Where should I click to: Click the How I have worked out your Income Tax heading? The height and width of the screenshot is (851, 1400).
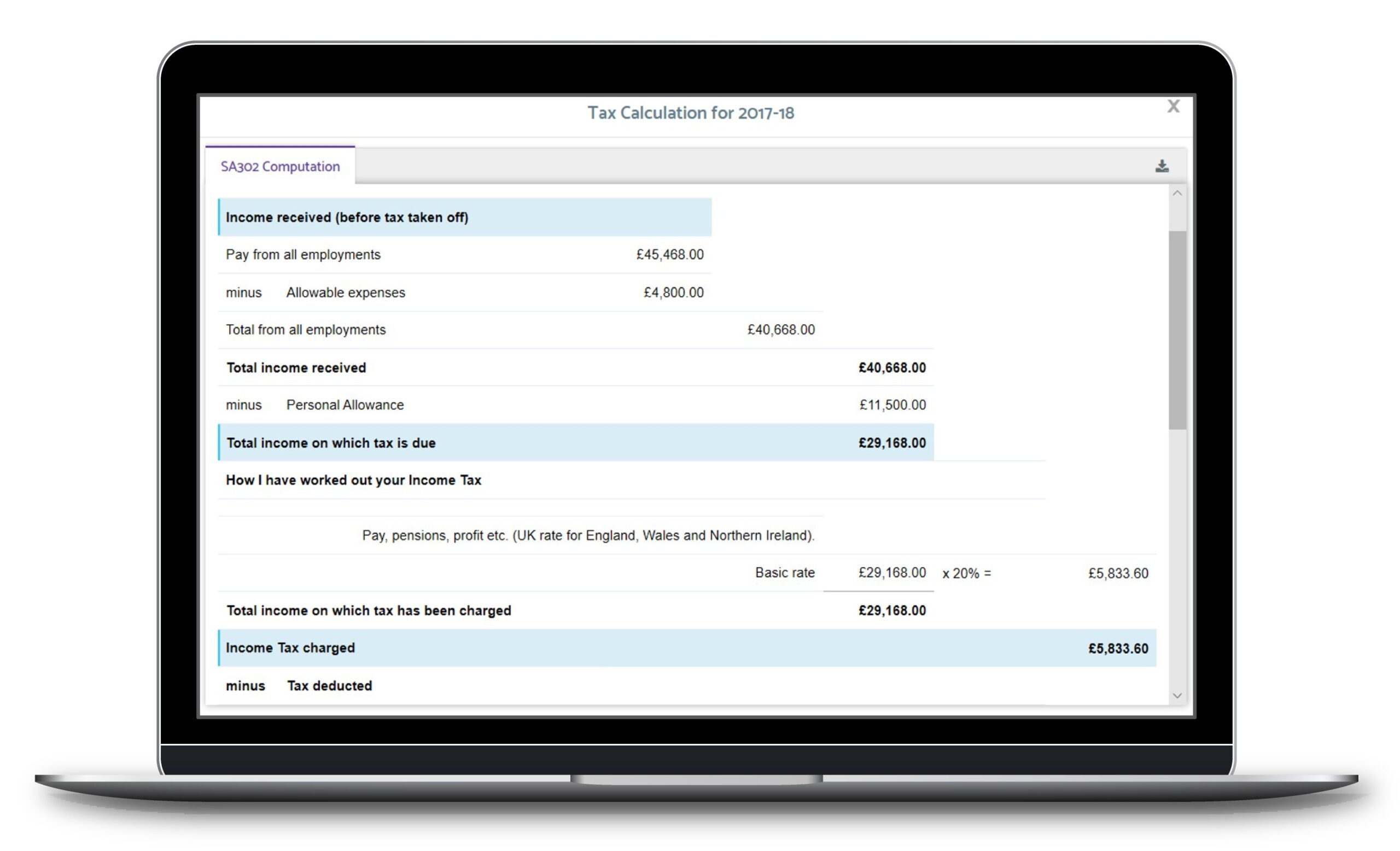353,480
